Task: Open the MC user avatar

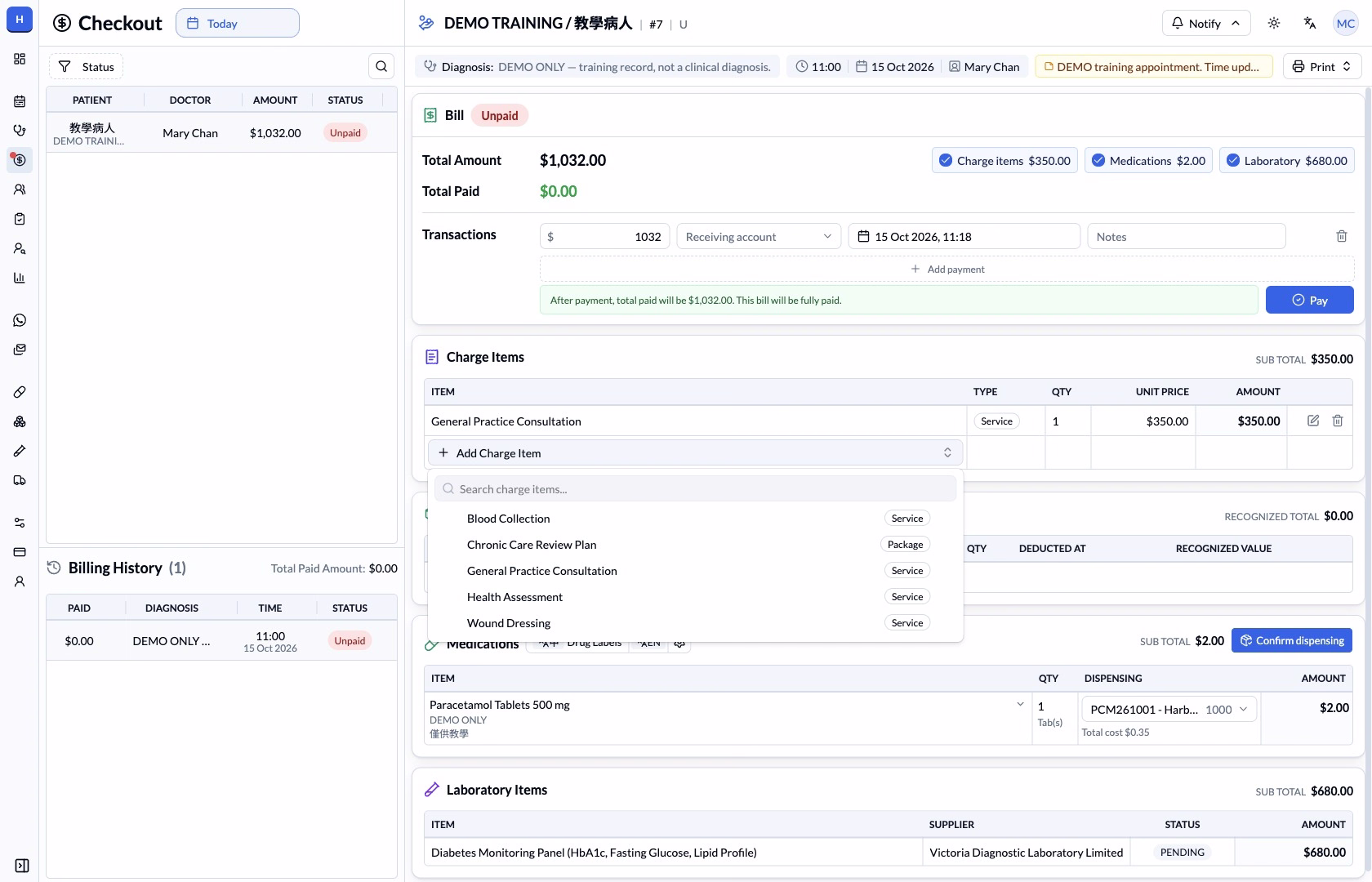Action: (1346, 23)
